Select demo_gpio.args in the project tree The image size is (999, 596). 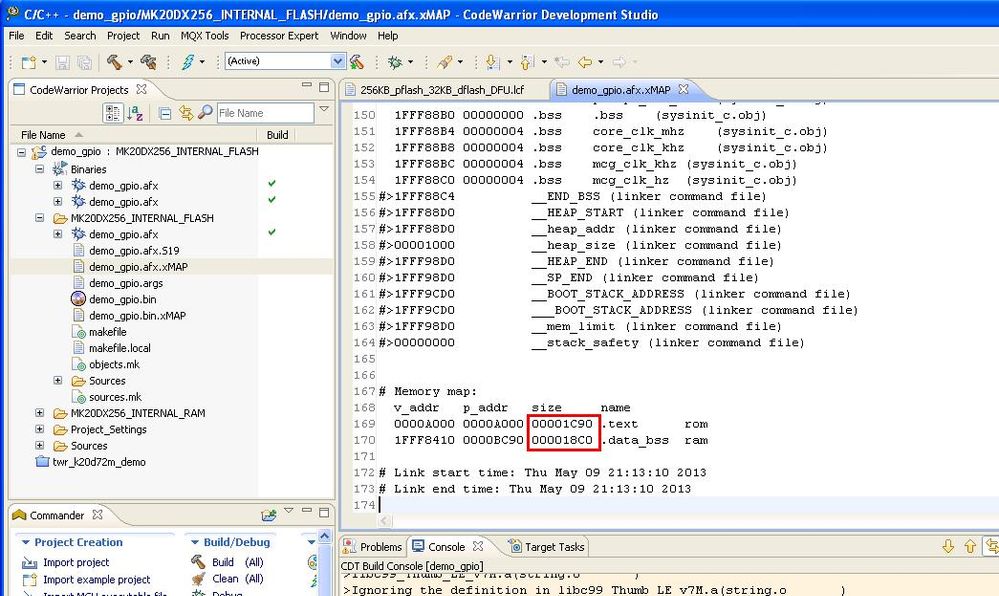(x=126, y=283)
